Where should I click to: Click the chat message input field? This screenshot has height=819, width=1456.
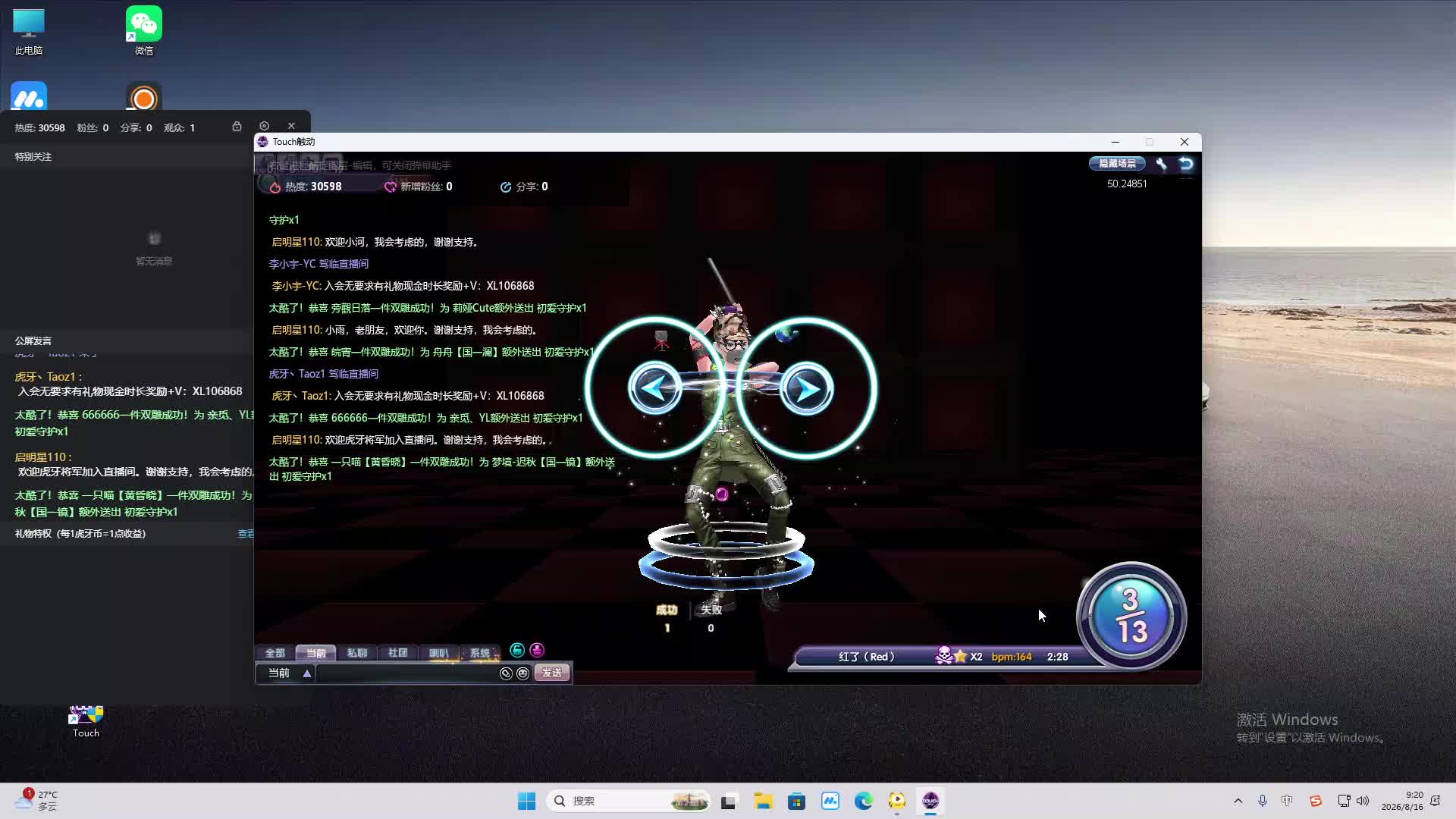(x=407, y=673)
